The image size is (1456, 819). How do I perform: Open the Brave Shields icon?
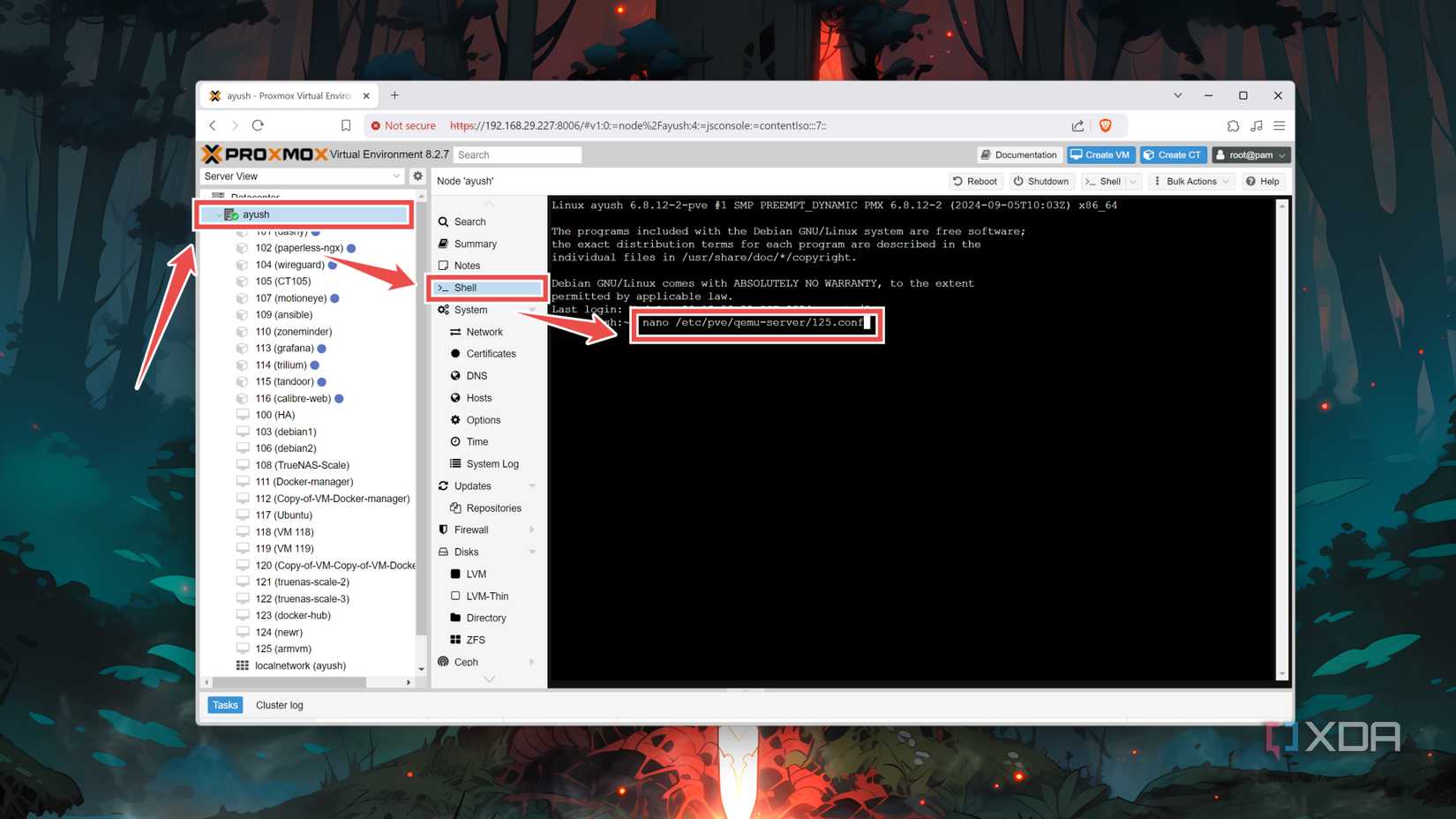tap(1106, 125)
